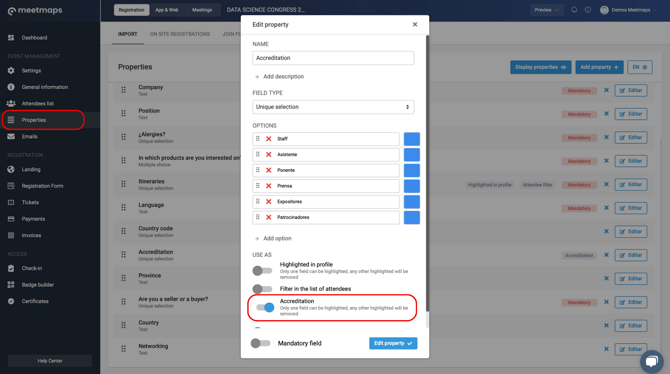Open Demos Meetmaps account menu
This screenshot has width=670, height=374.
628,10
